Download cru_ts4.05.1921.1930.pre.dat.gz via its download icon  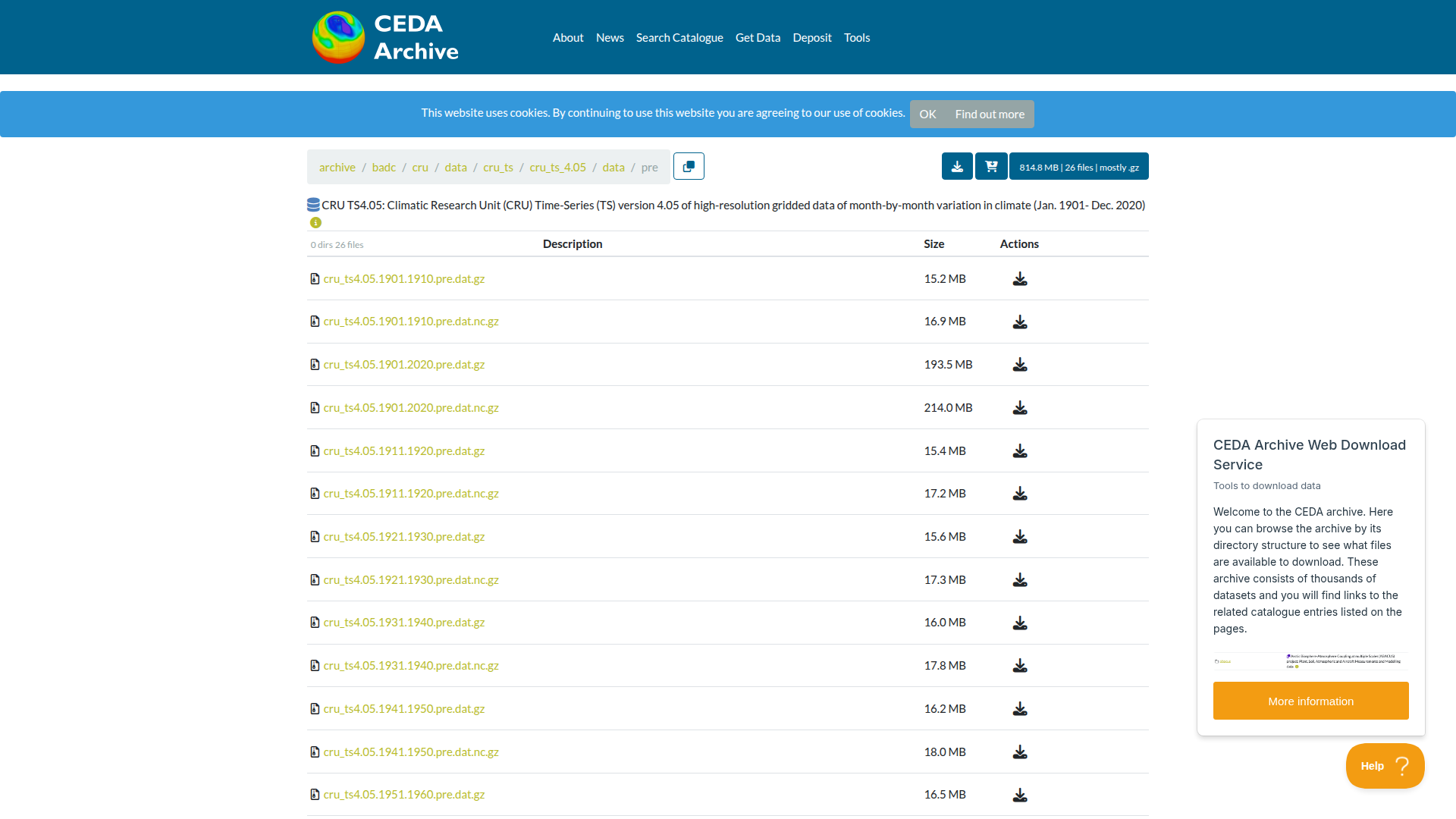point(1020,537)
